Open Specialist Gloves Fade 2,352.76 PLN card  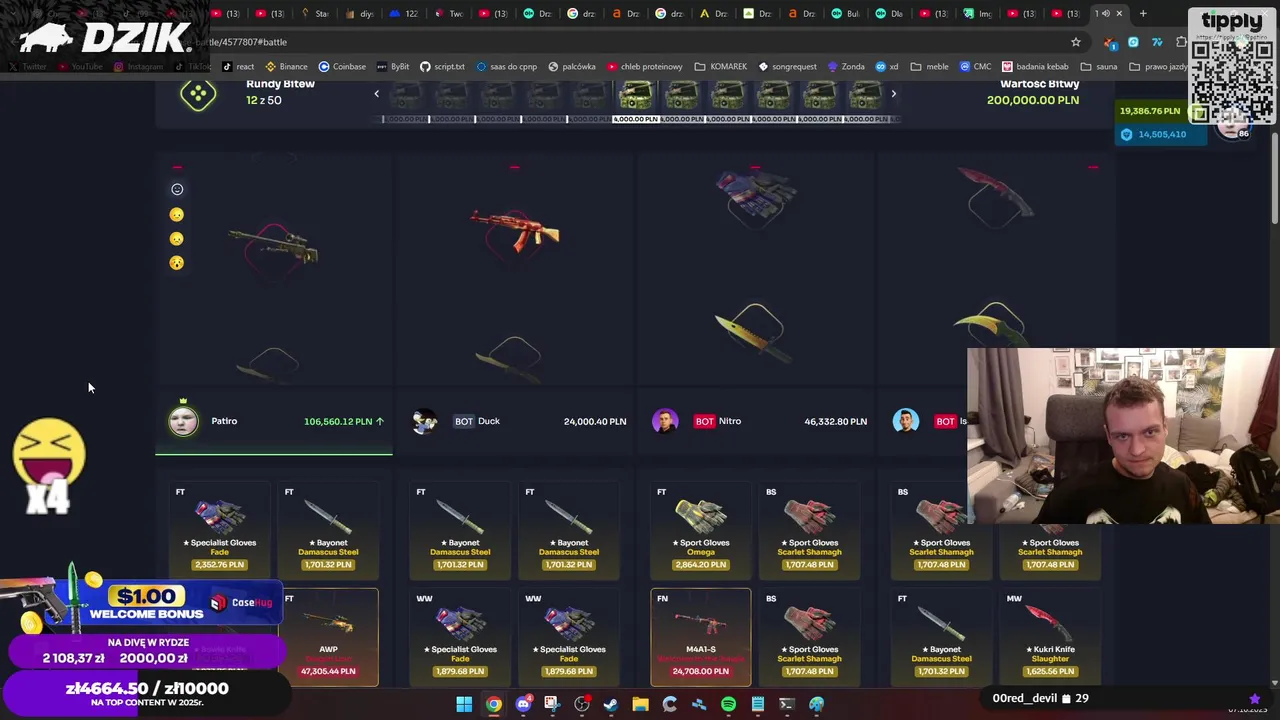click(219, 530)
